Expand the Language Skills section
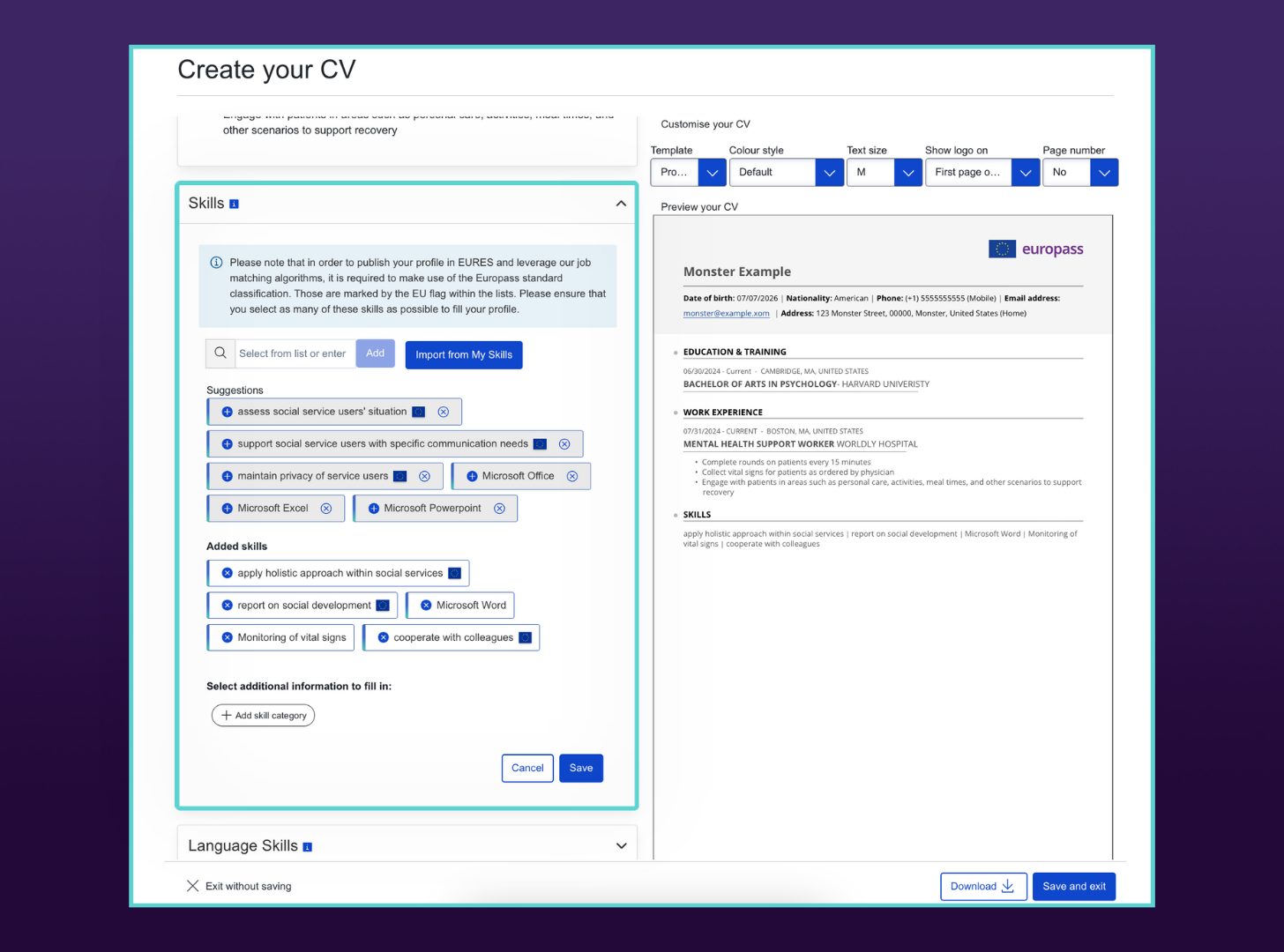 point(621,846)
